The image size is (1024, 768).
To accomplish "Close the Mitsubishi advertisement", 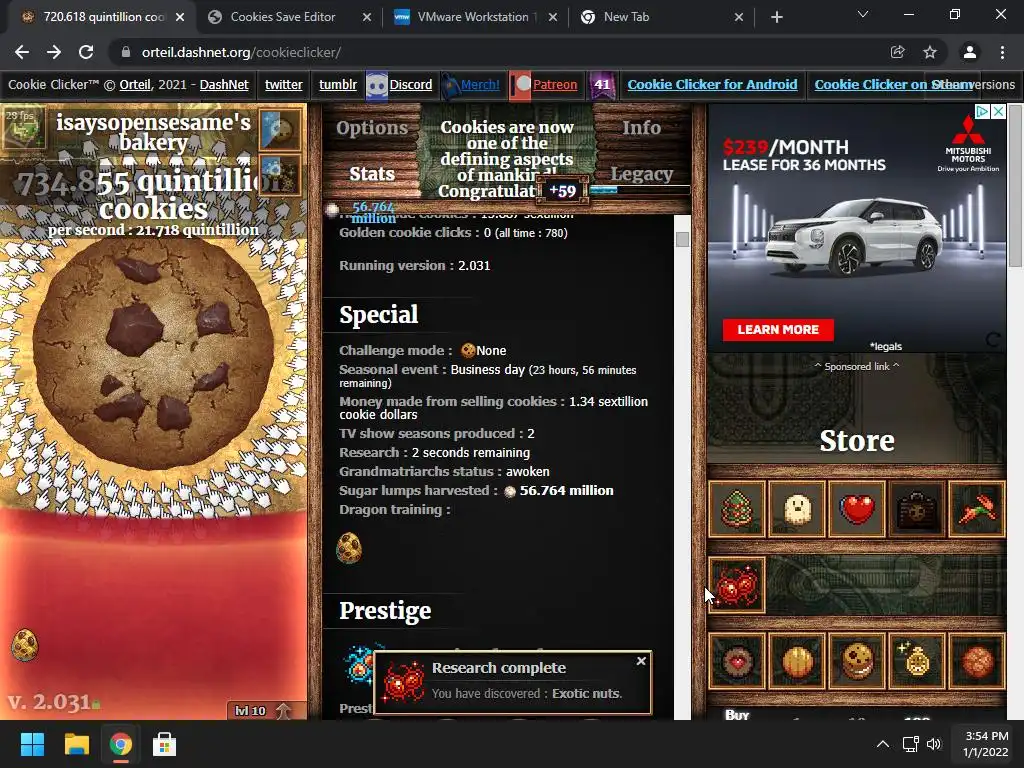I will pyautogui.click(x=998, y=112).
